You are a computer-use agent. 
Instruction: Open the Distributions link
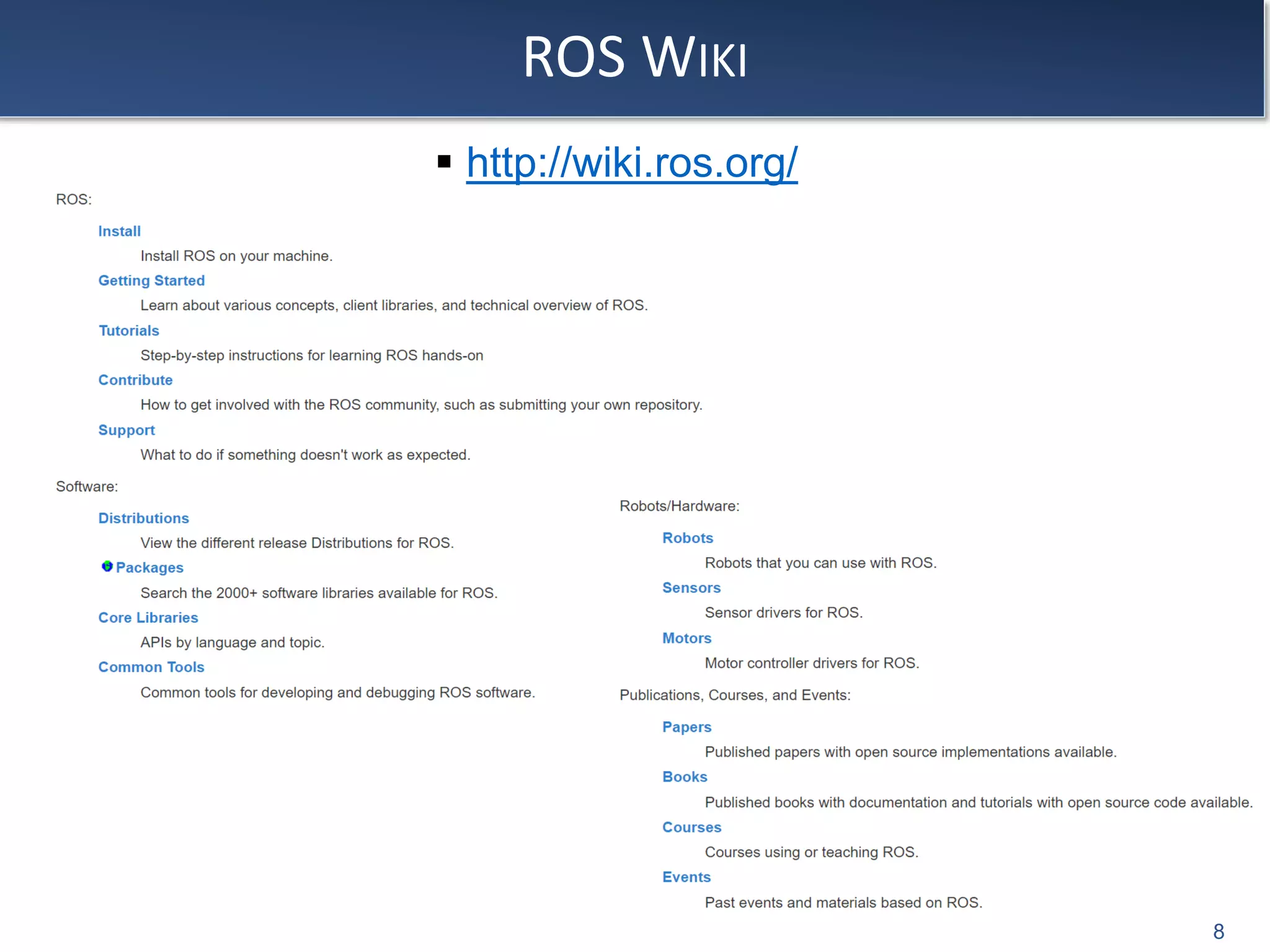pos(143,518)
